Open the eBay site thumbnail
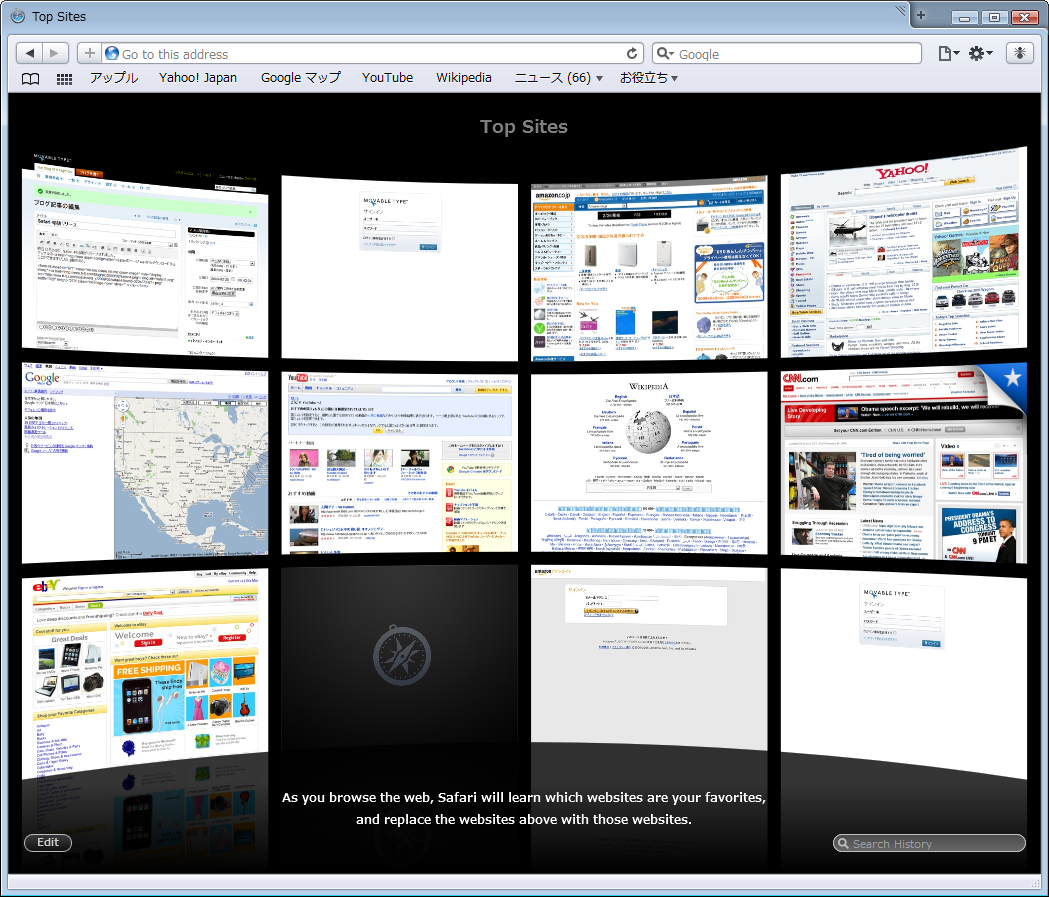1049x897 pixels. tap(145, 674)
